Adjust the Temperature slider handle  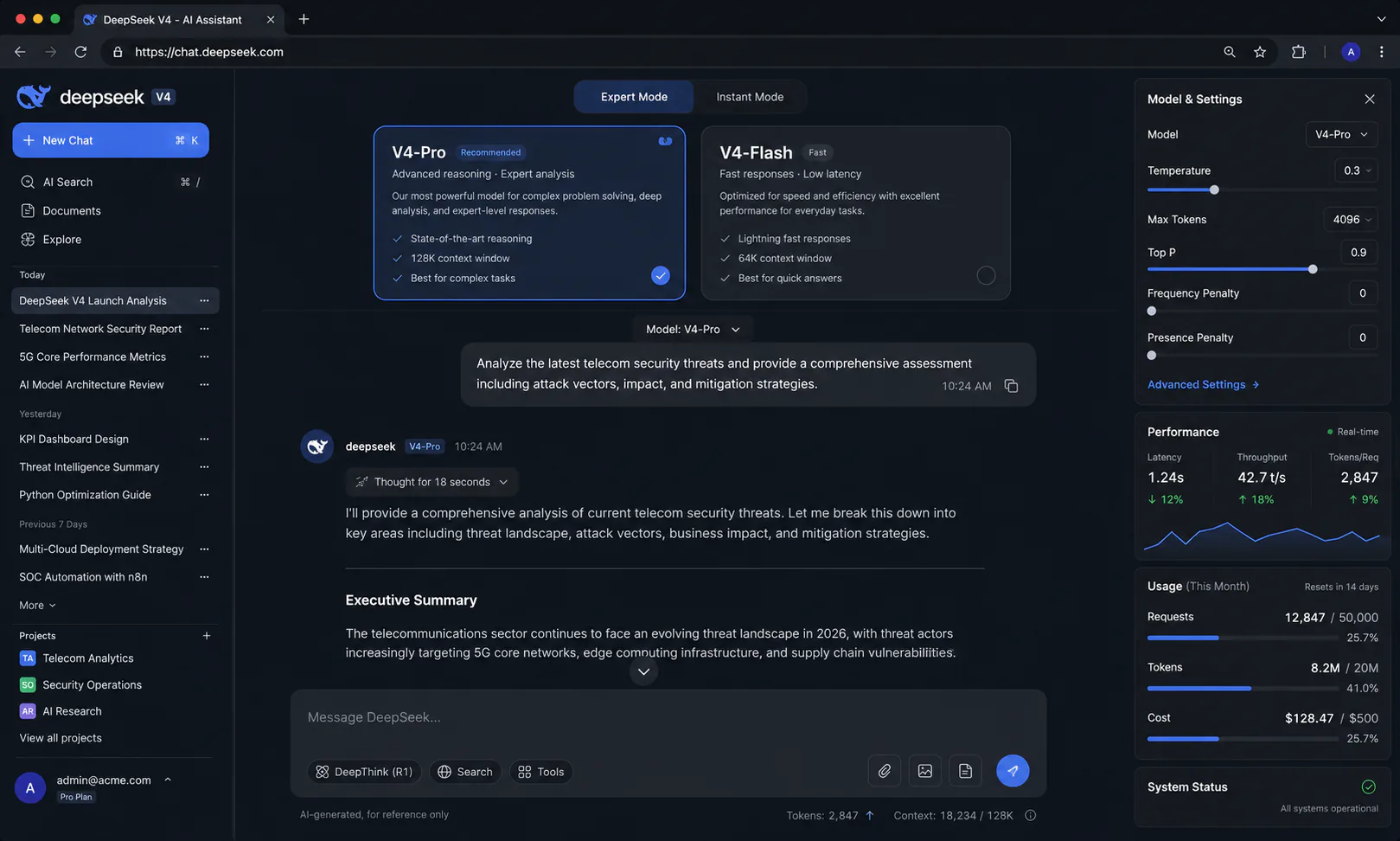(1214, 189)
